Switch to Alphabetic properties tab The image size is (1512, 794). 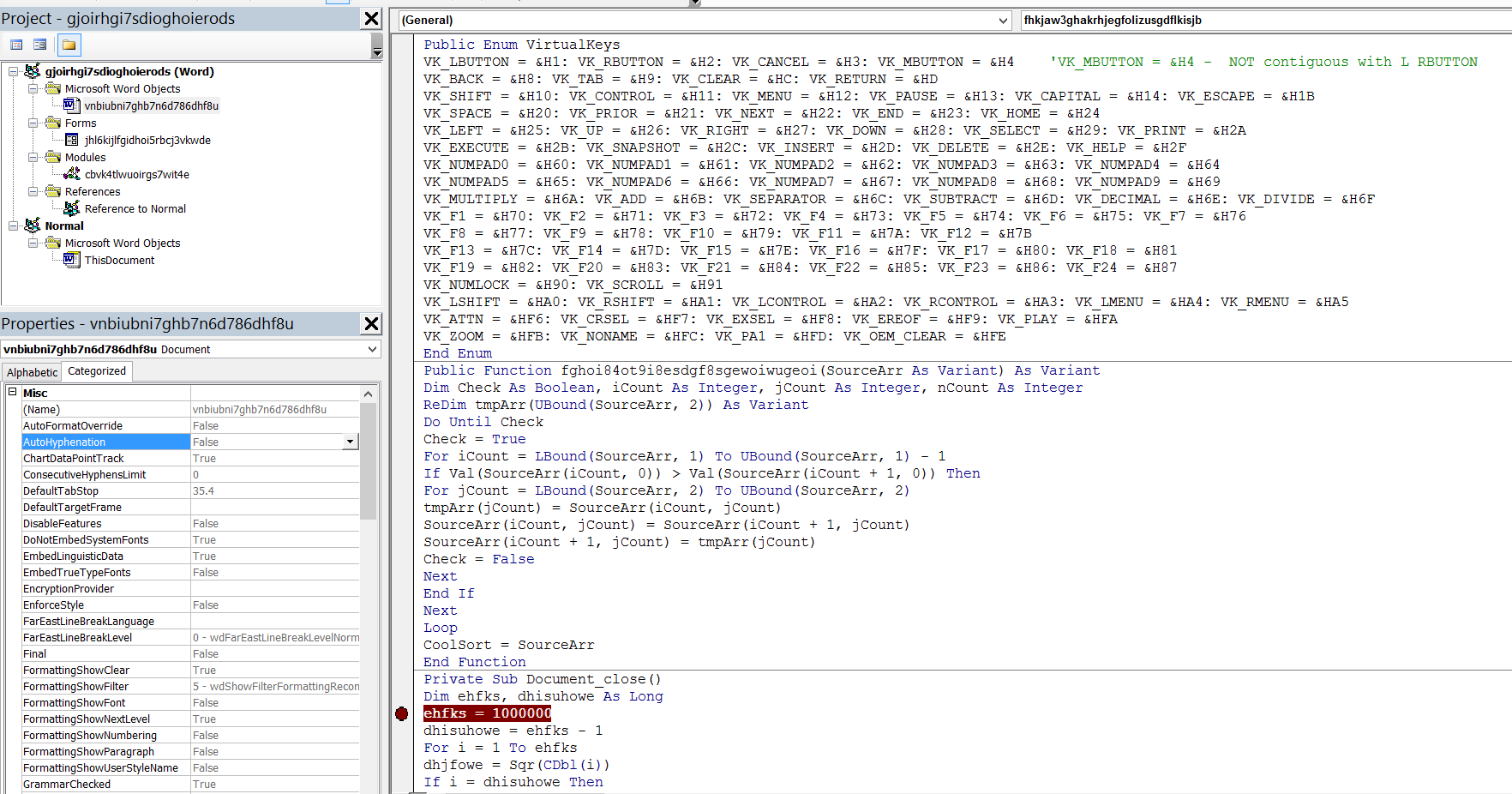point(33,372)
